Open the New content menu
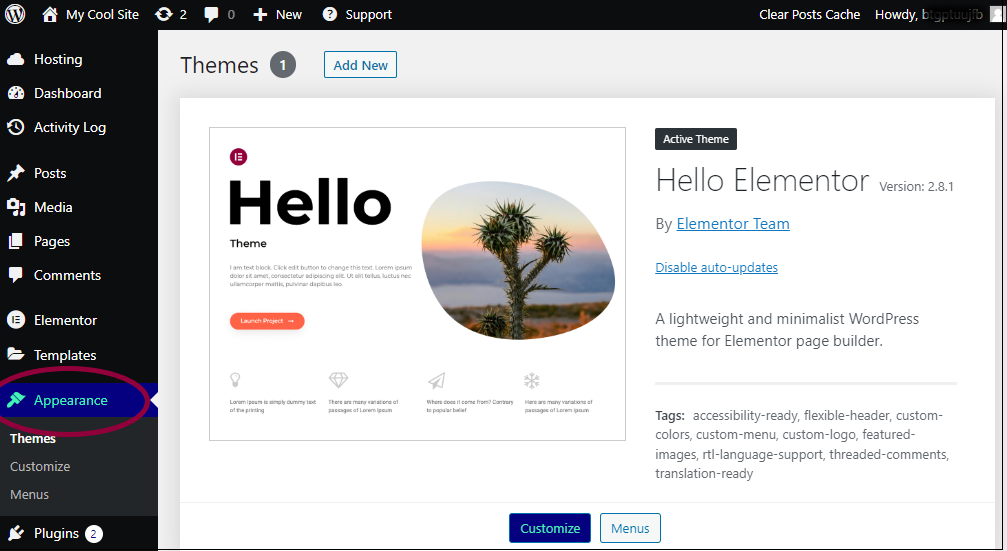Screen dimensions: 1007x551 pyautogui.click(x=277, y=14)
